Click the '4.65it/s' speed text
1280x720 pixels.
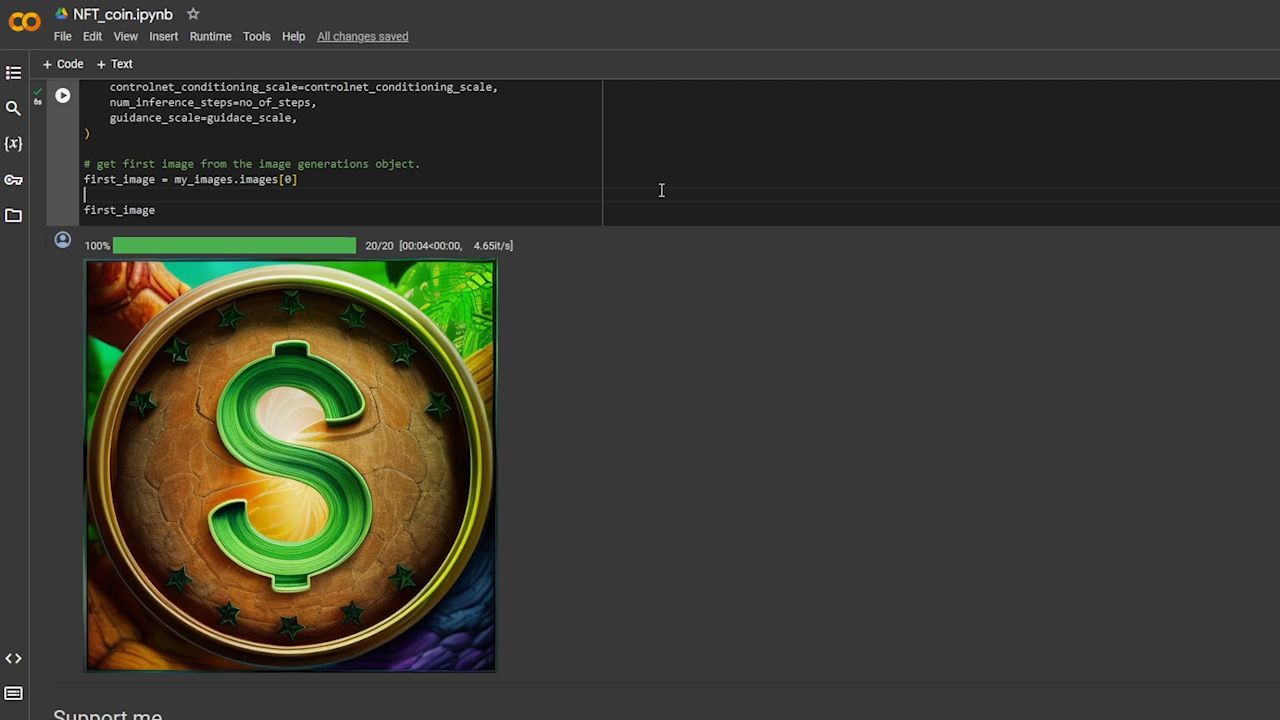(493, 245)
